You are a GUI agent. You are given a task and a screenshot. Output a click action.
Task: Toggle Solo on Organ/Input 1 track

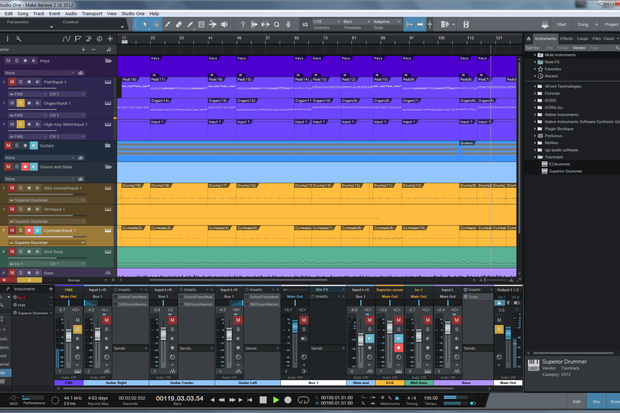pyautogui.click(x=21, y=103)
